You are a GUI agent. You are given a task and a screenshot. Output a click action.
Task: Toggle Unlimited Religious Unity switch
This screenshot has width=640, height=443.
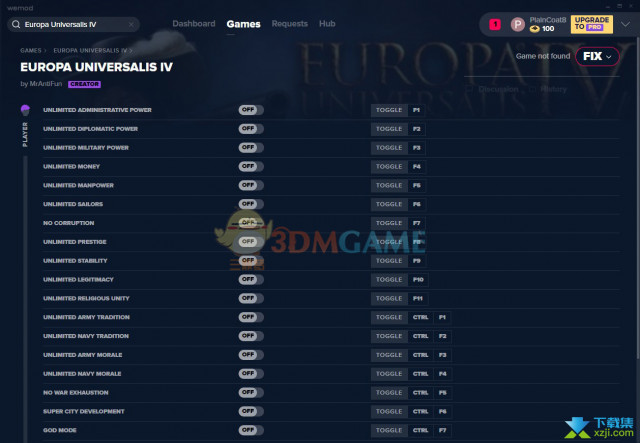pyautogui.click(x=251, y=298)
